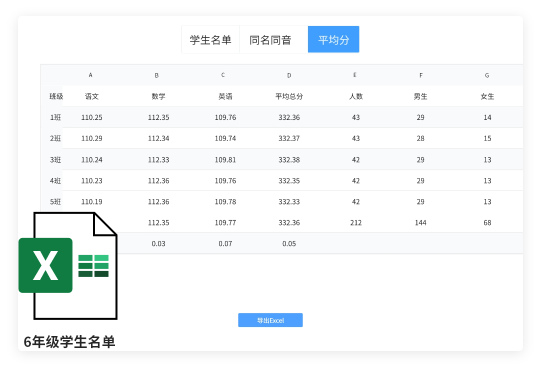541x371 pixels.
Task: Click the 0.07 value cell
Action: pyautogui.click(x=225, y=244)
